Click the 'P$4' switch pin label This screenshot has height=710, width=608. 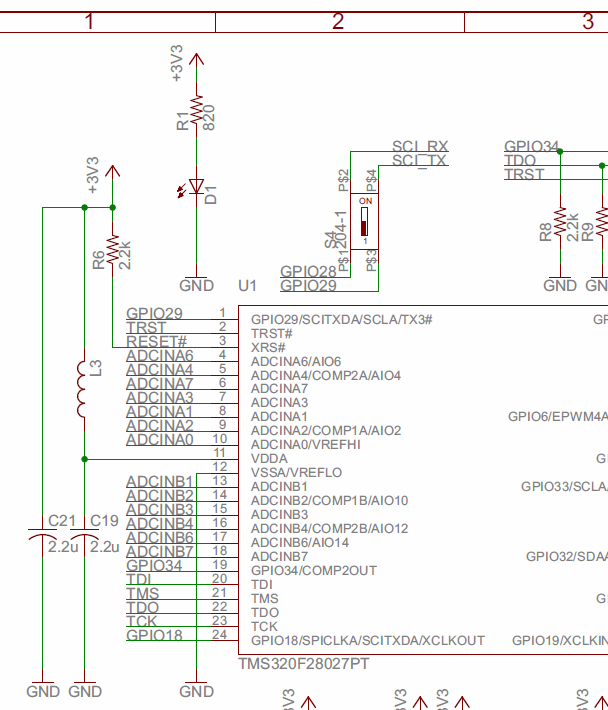[x=372, y=180]
